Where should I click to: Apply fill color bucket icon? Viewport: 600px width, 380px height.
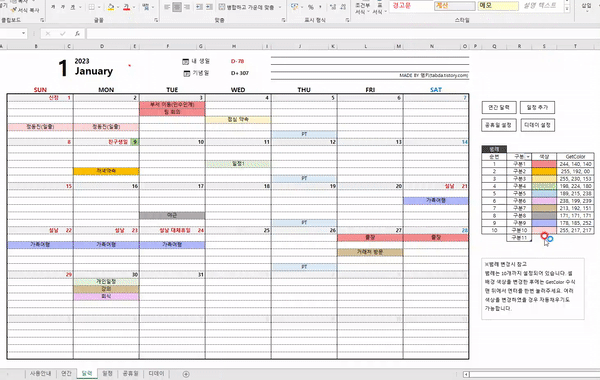[111, 7]
